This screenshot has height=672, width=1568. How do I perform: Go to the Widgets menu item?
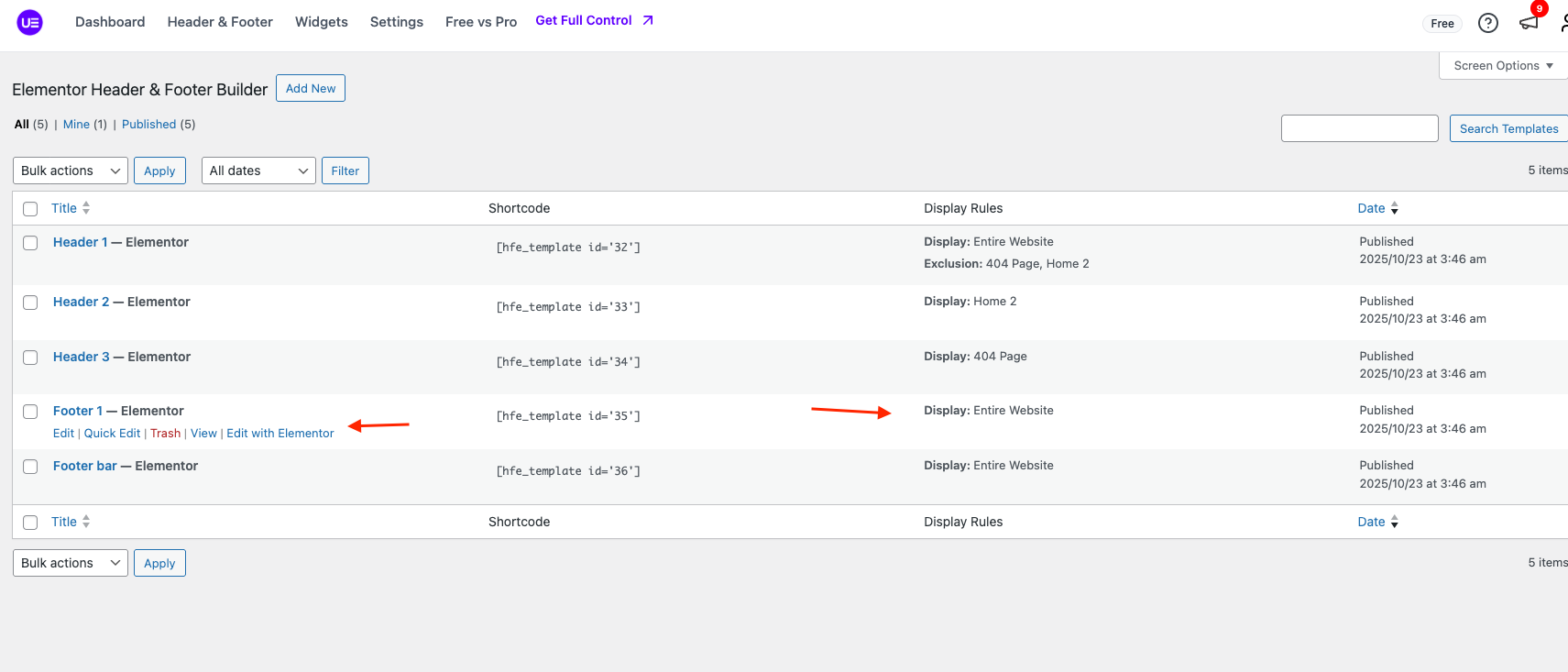321,22
